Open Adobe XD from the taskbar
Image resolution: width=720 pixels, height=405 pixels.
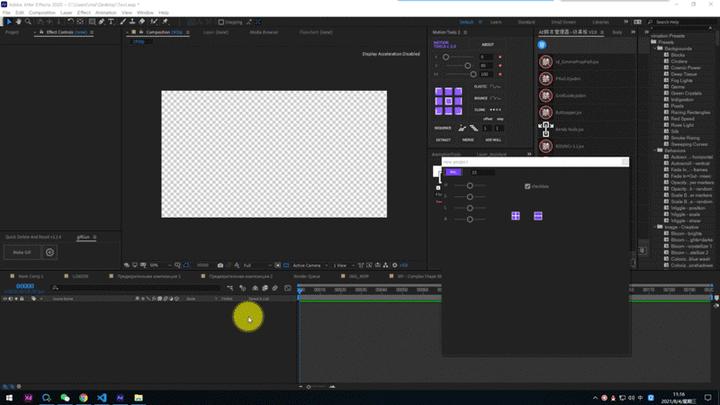coord(28,398)
